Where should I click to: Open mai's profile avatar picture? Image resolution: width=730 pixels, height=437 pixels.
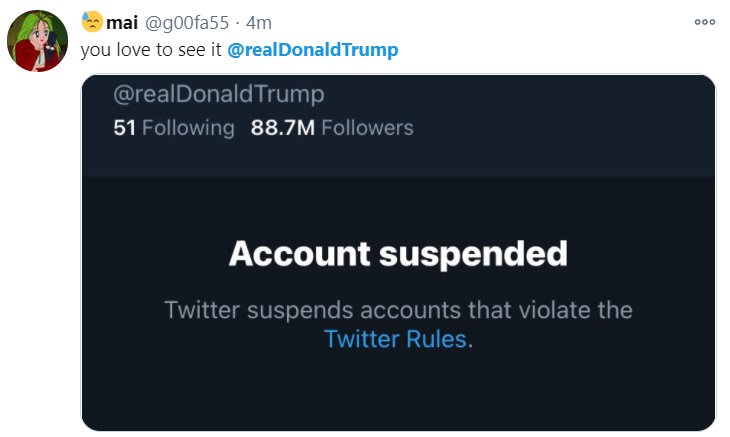[x=37, y=42]
